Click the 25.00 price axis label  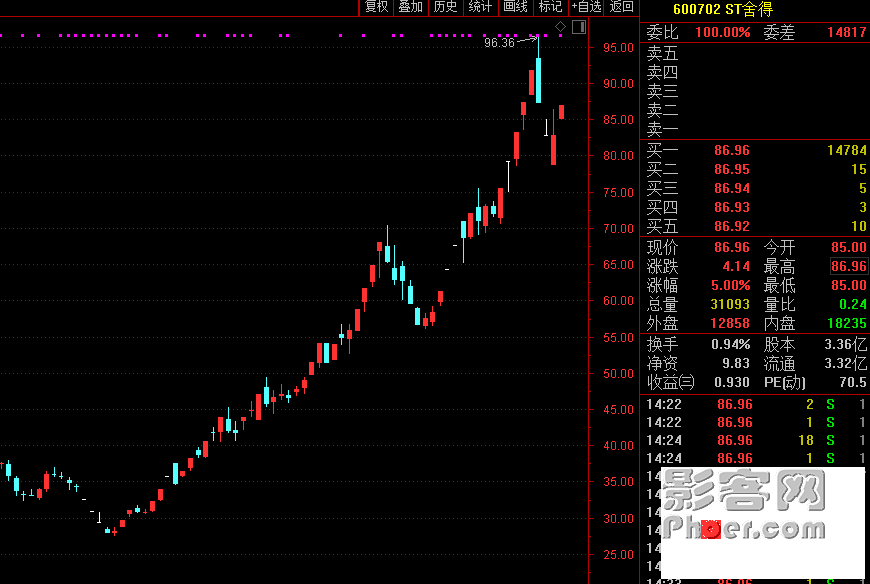619,555
